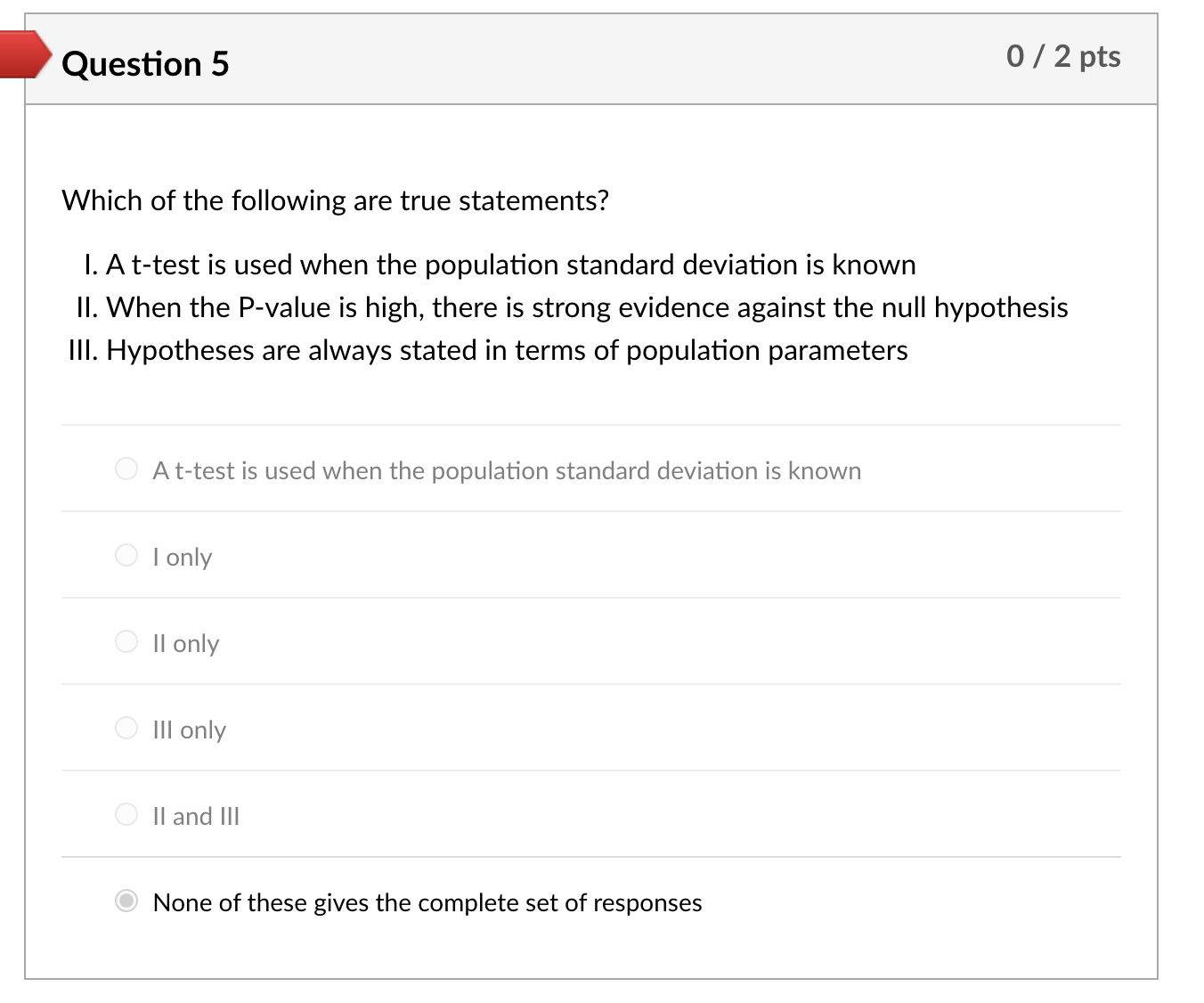Select radio button for 'III only'
1204x1003 pixels.
(126, 728)
